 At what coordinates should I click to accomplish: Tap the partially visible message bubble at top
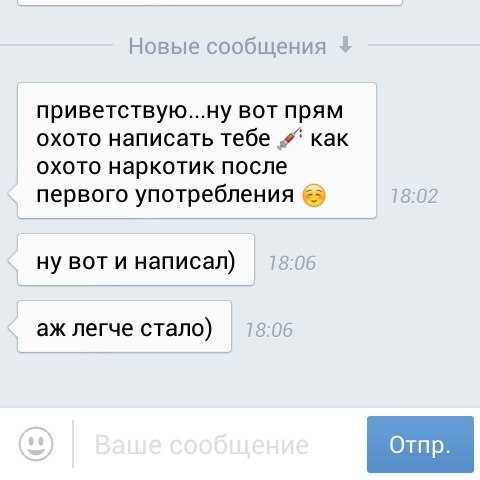209,3
